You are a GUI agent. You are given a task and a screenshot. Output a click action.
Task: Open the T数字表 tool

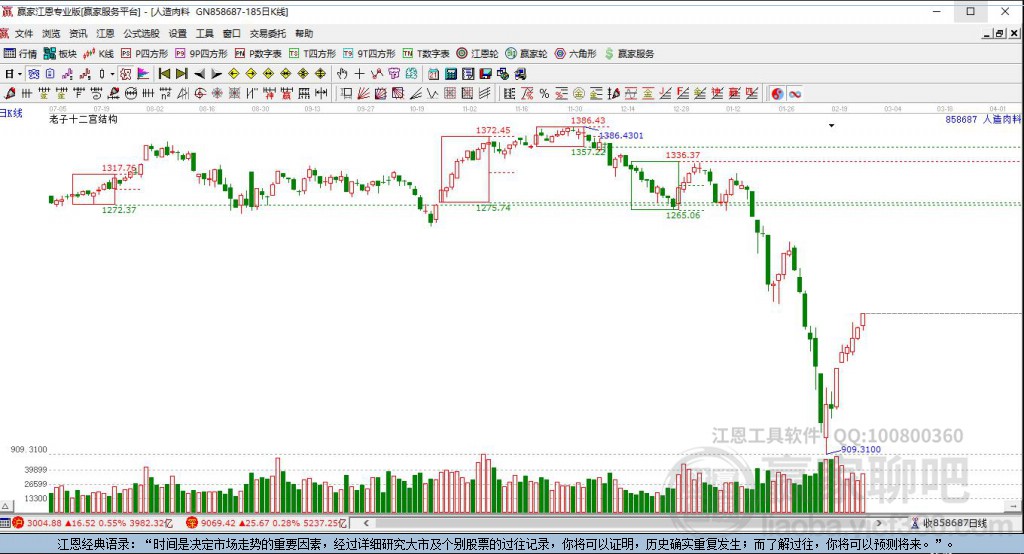click(x=426, y=54)
